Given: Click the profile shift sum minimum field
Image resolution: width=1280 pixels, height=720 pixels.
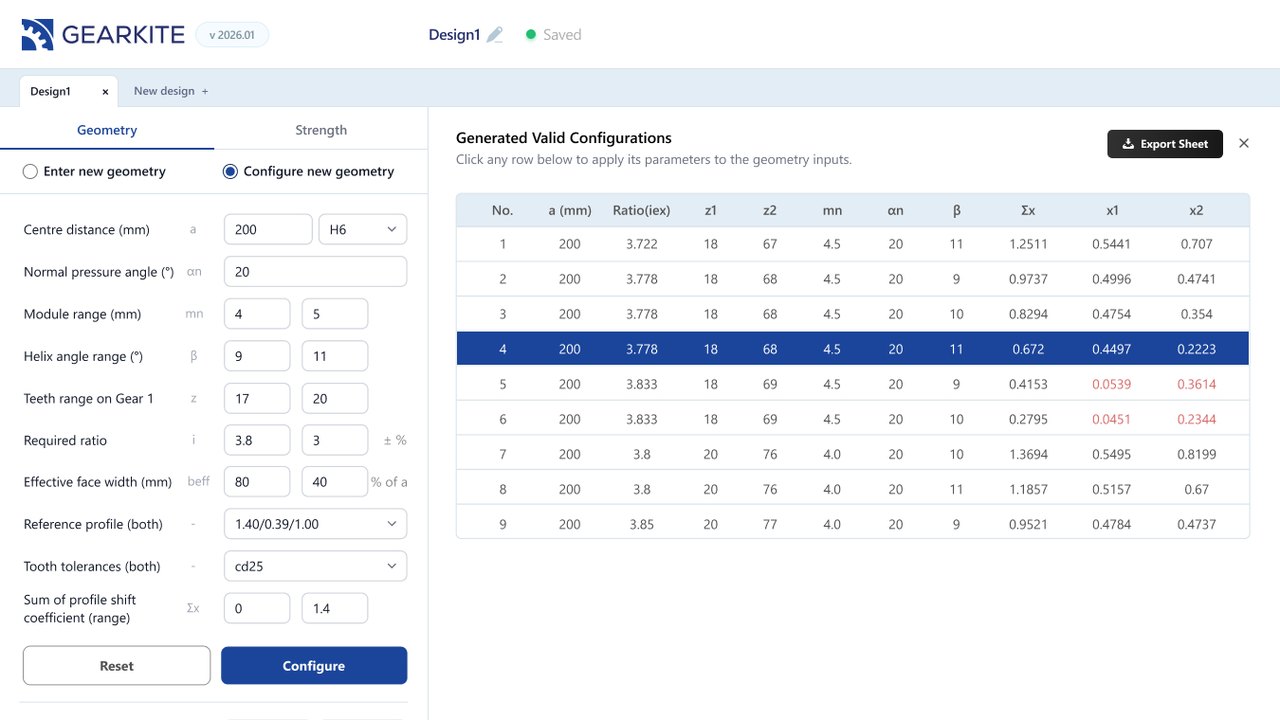Looking at the screenshot, I should (257, 608).
